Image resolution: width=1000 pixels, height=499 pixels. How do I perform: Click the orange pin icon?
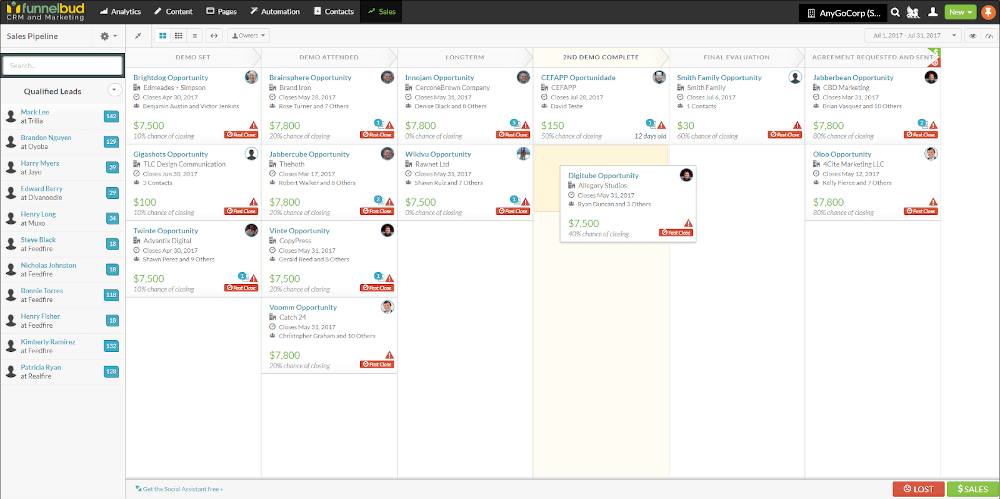click(987, 12)
